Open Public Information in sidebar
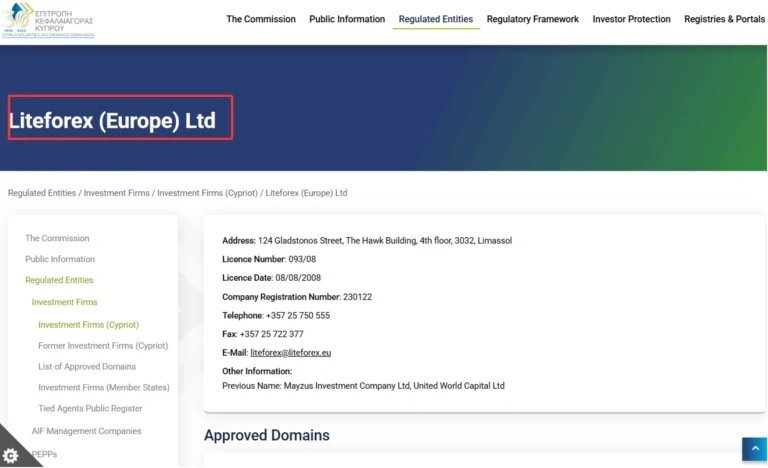Screen dimensions: 768x468 point(60,259)
